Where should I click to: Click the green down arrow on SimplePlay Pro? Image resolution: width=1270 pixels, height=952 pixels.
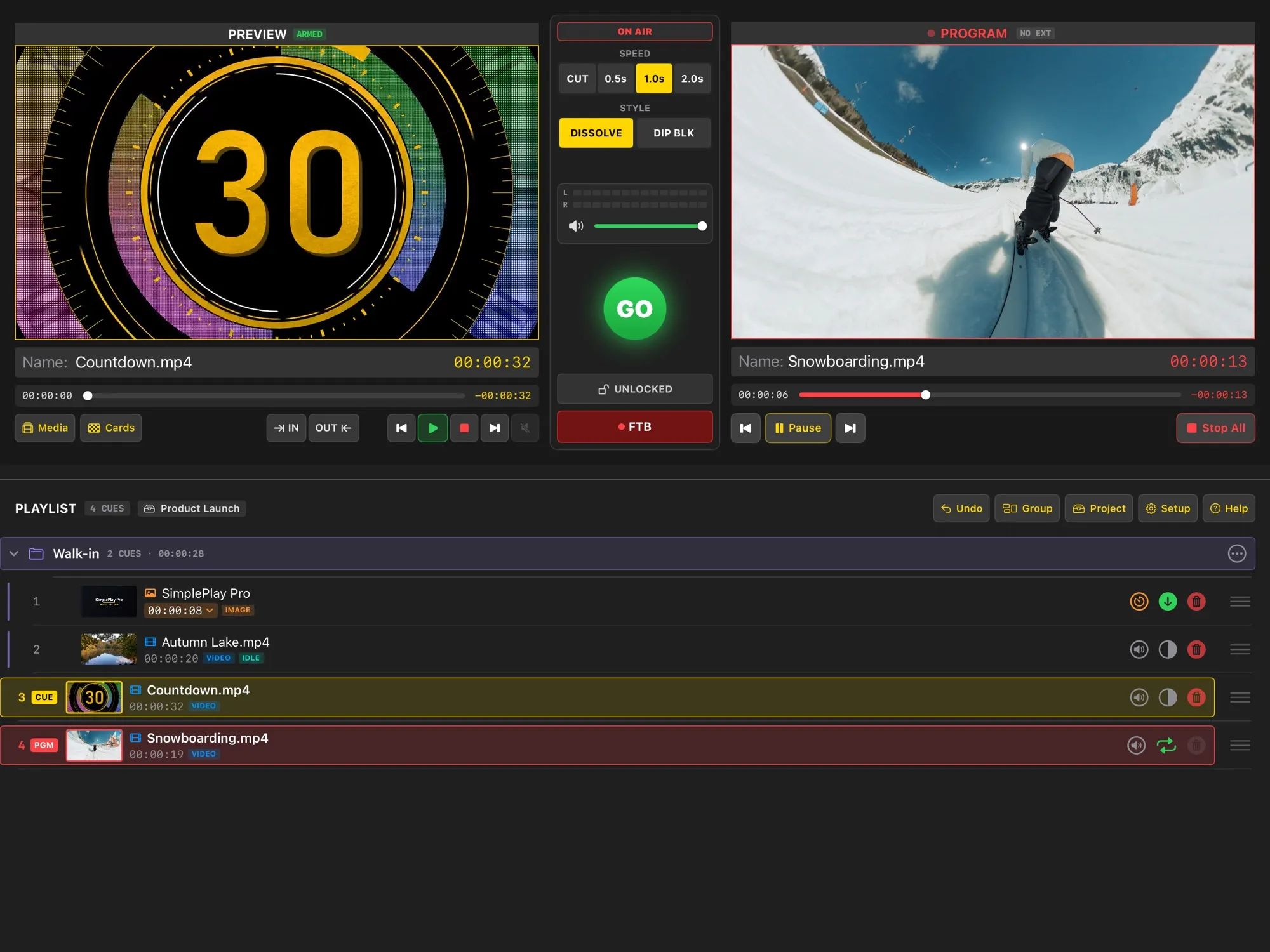pyautogui.click(x=1168, y=601)
